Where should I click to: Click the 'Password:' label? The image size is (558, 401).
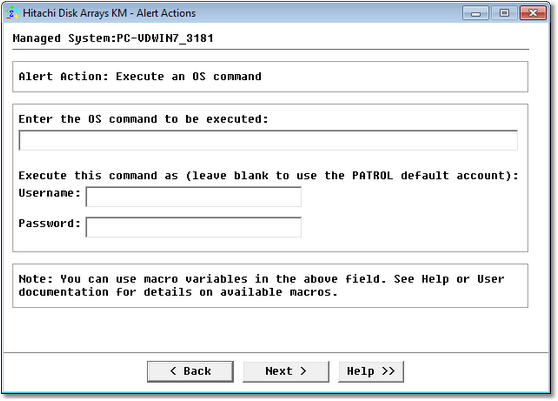pos(49,223)
